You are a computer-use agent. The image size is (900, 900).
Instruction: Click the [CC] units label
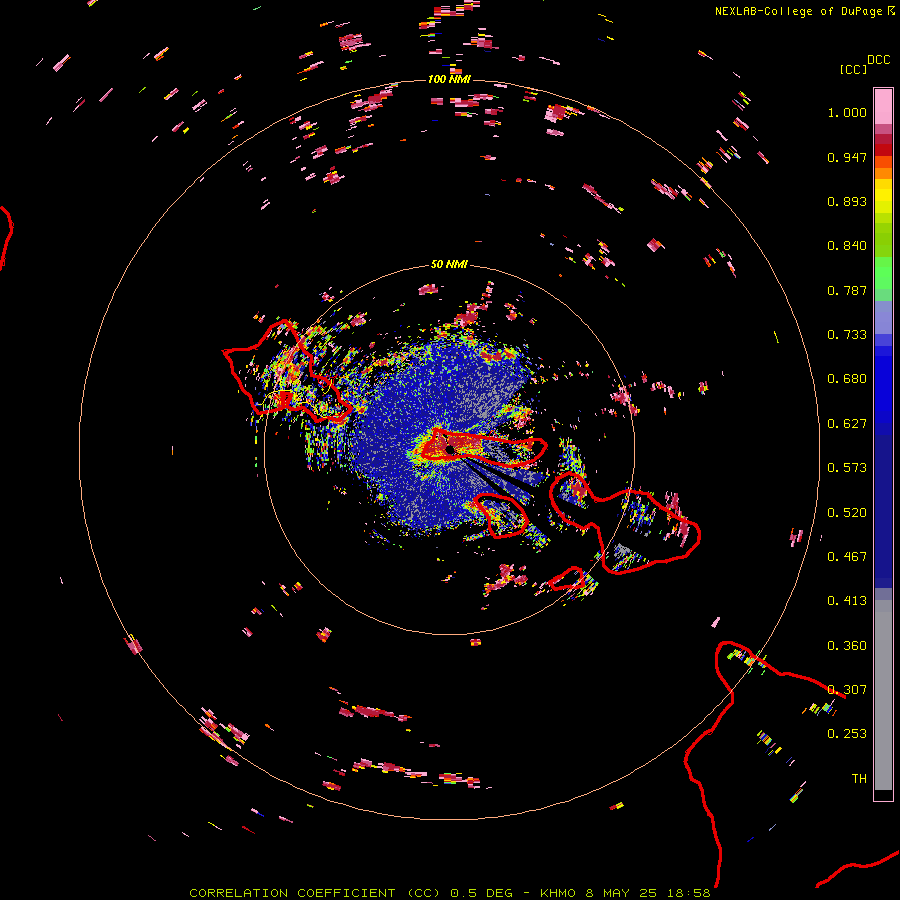[853, 69]
